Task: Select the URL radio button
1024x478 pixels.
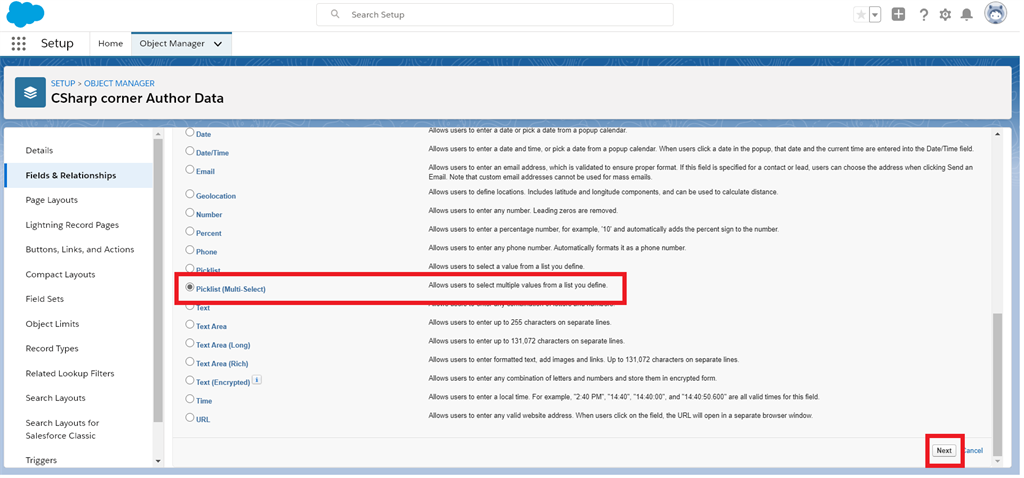Action: [190, 417]
